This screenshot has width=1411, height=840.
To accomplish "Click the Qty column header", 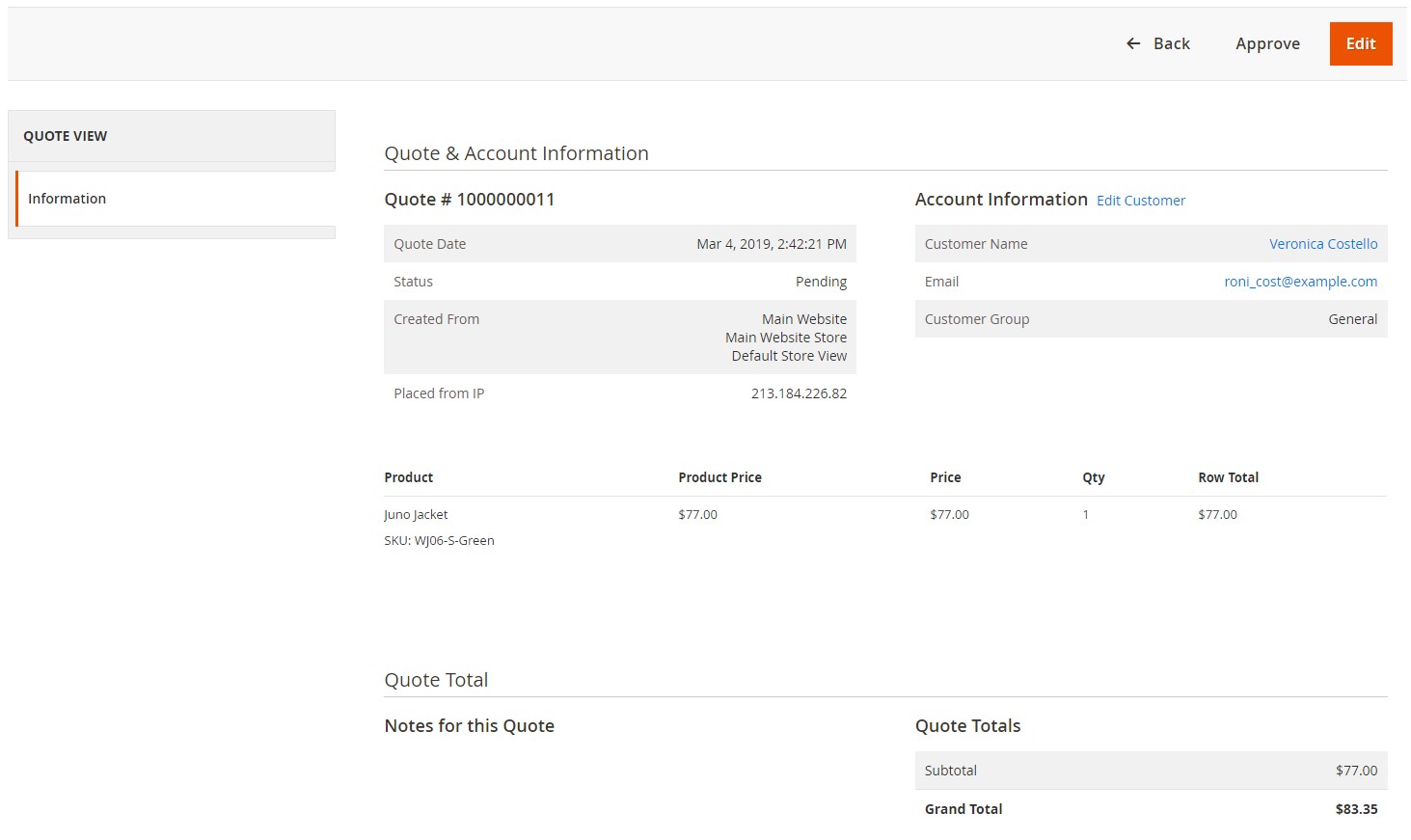I will click(x=1094, y=477).
